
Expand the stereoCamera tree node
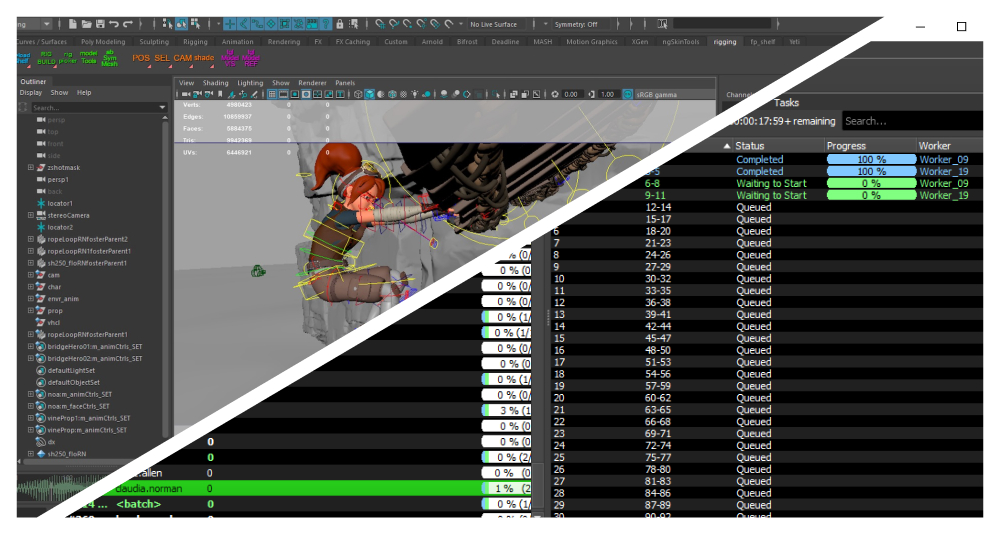(31, 215)
